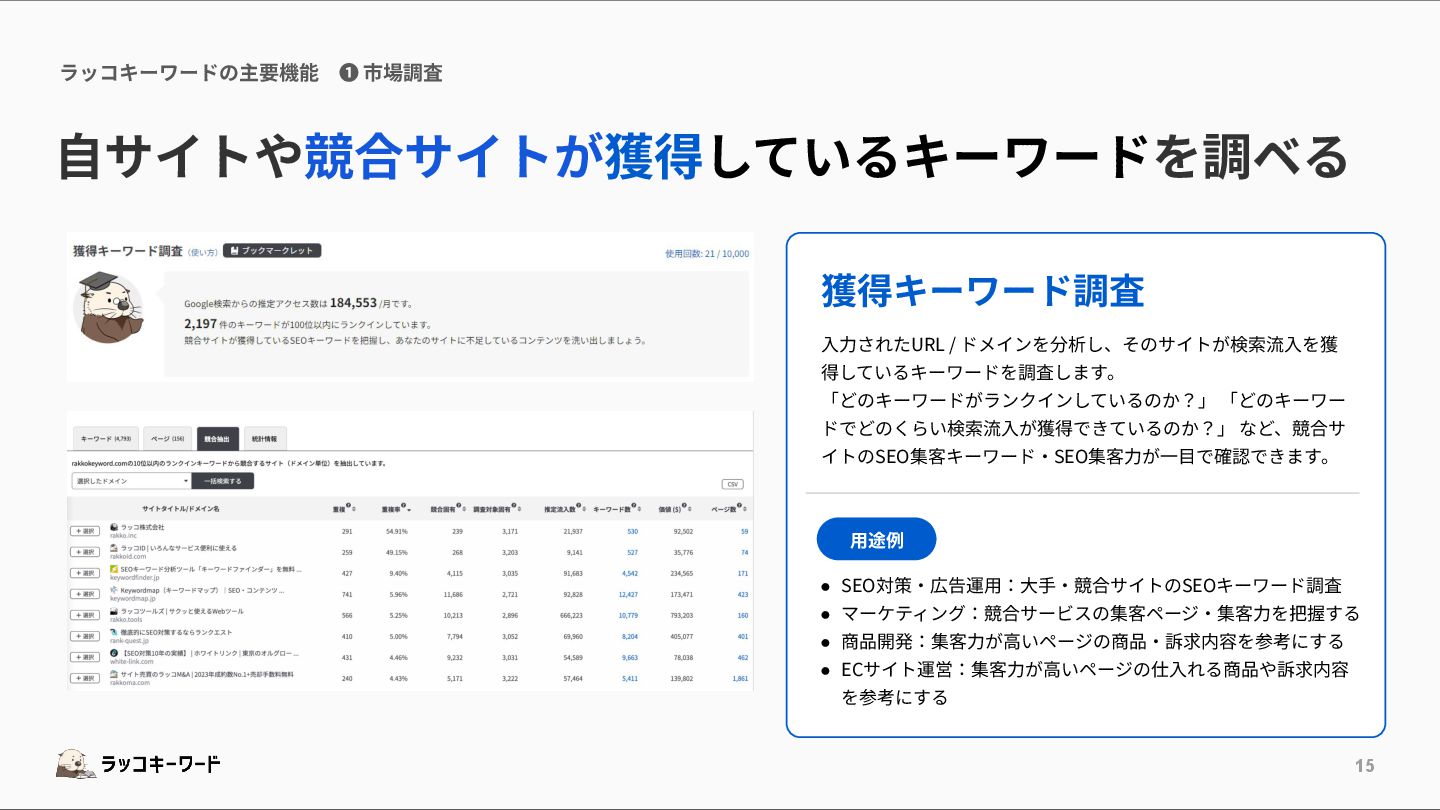The width and height of the screenshot is (1440, 810).
Task: Click the ＋選択 button for rakkoid.com
Action: pyautogui.click(x=85, y=552)
